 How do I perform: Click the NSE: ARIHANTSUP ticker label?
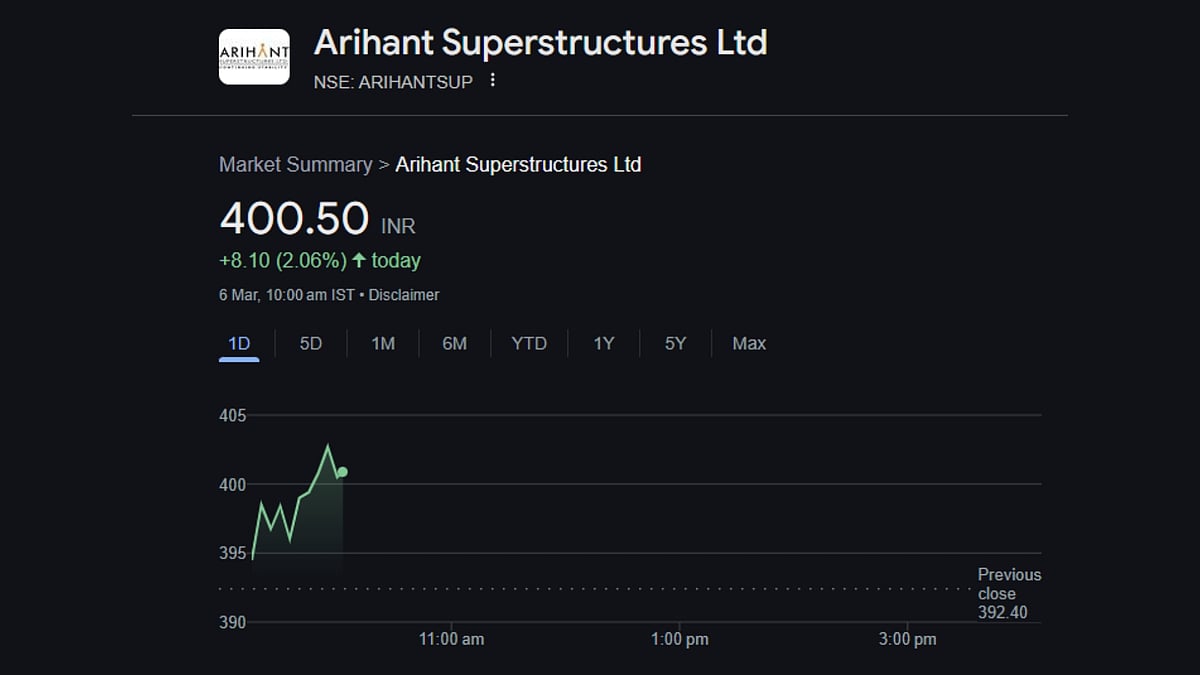[x=394, y=82]
